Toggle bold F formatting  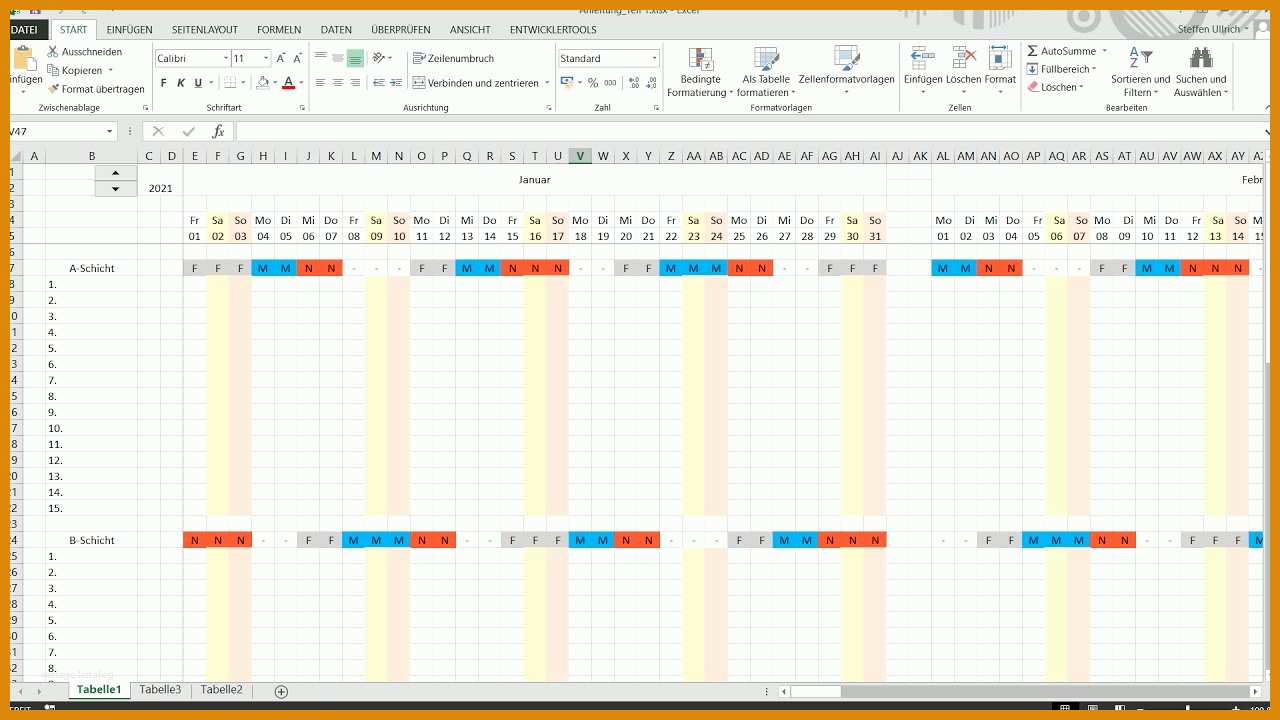164,83
